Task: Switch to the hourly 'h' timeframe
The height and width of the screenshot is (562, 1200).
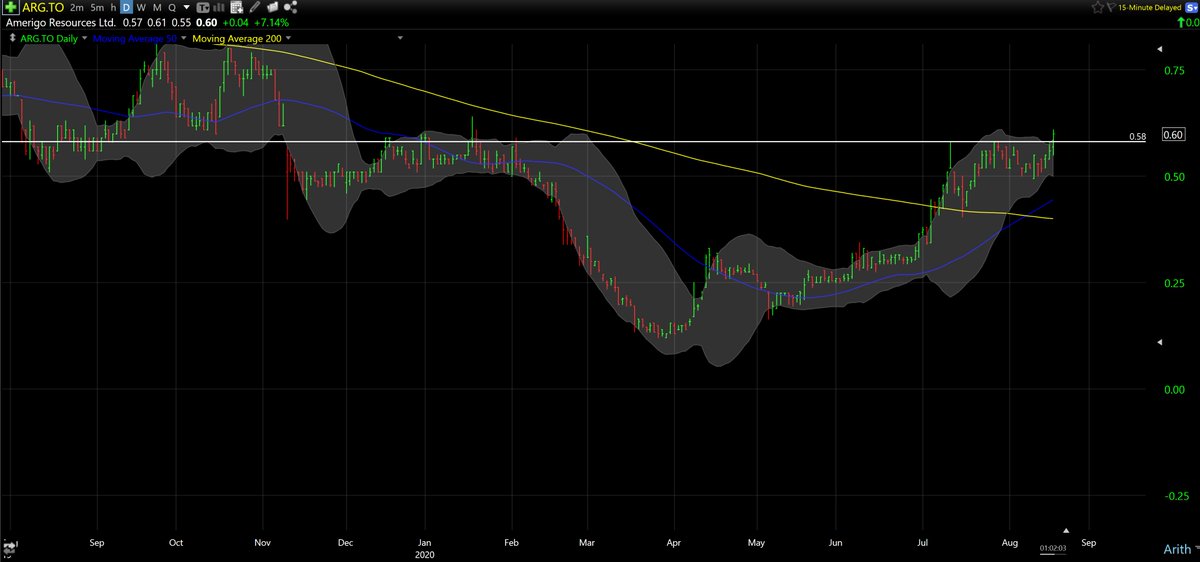Action: (113, 8)
